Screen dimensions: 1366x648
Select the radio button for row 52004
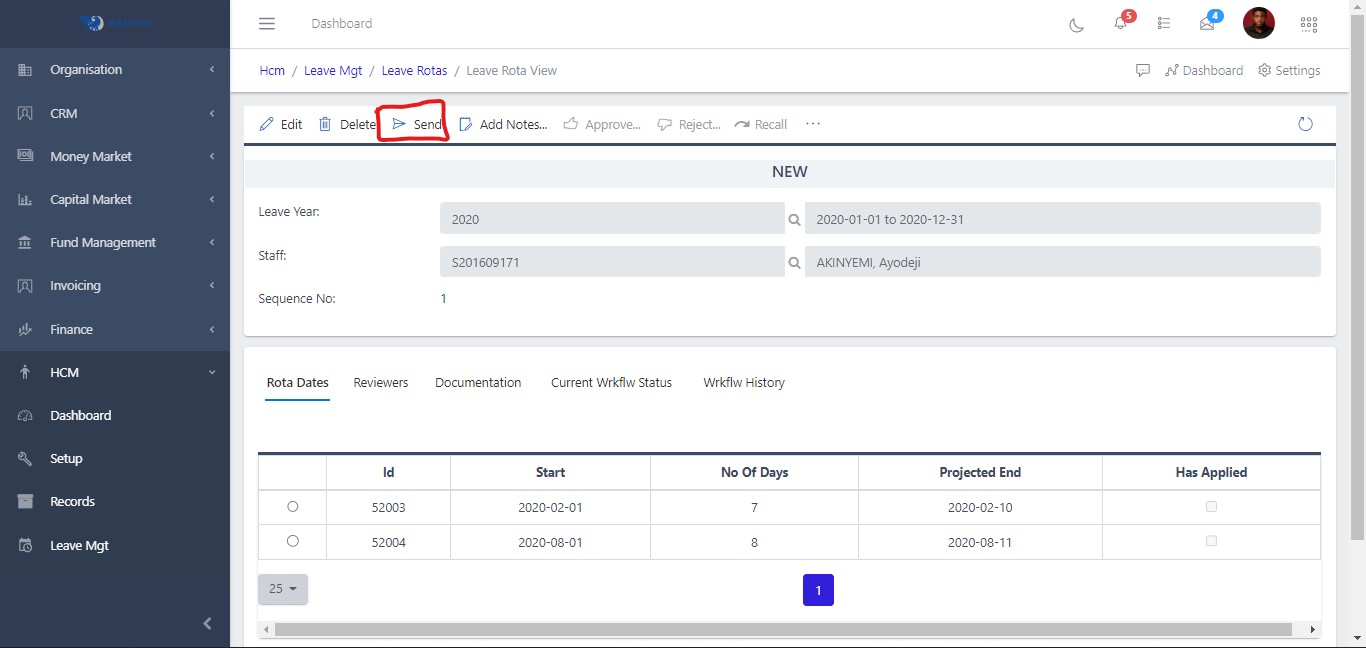(292, 541)
